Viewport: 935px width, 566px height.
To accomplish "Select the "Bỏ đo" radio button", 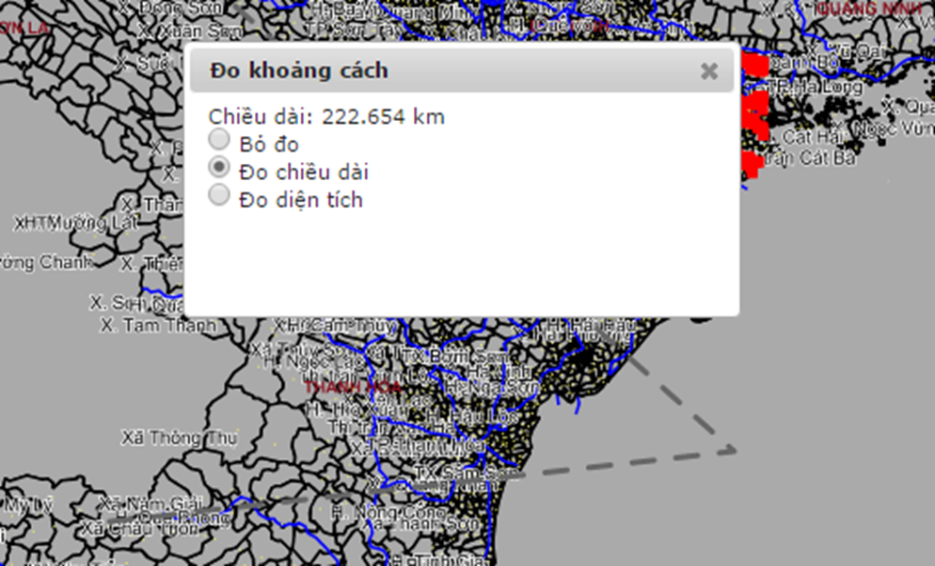I will (x=219, y=140).
